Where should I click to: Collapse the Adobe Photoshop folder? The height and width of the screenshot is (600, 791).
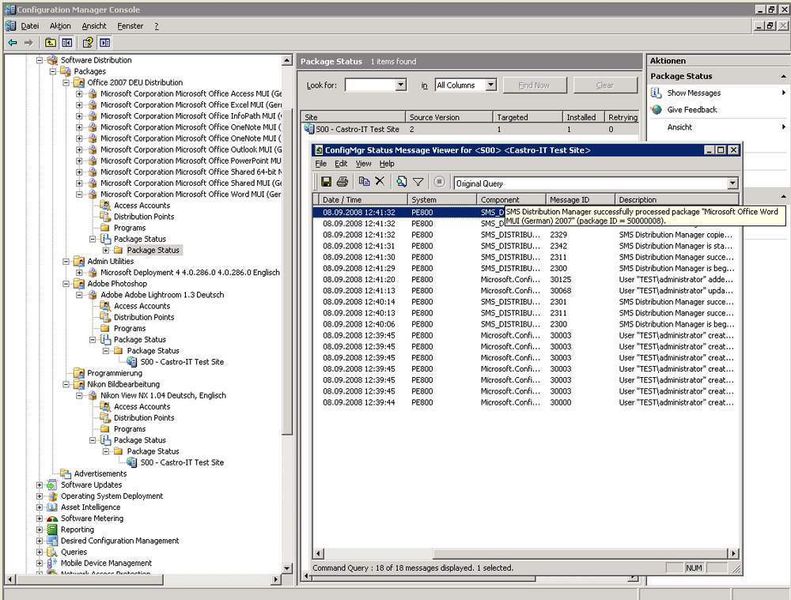tap(66, 284)
